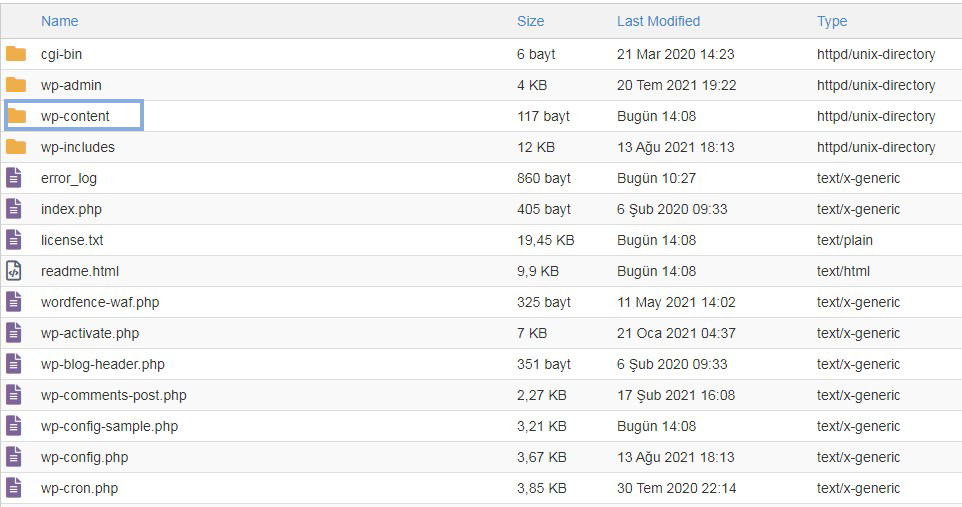Click the wp-content folder icon
Viewport: 962px width, 507px height.
tap(16, 116)
